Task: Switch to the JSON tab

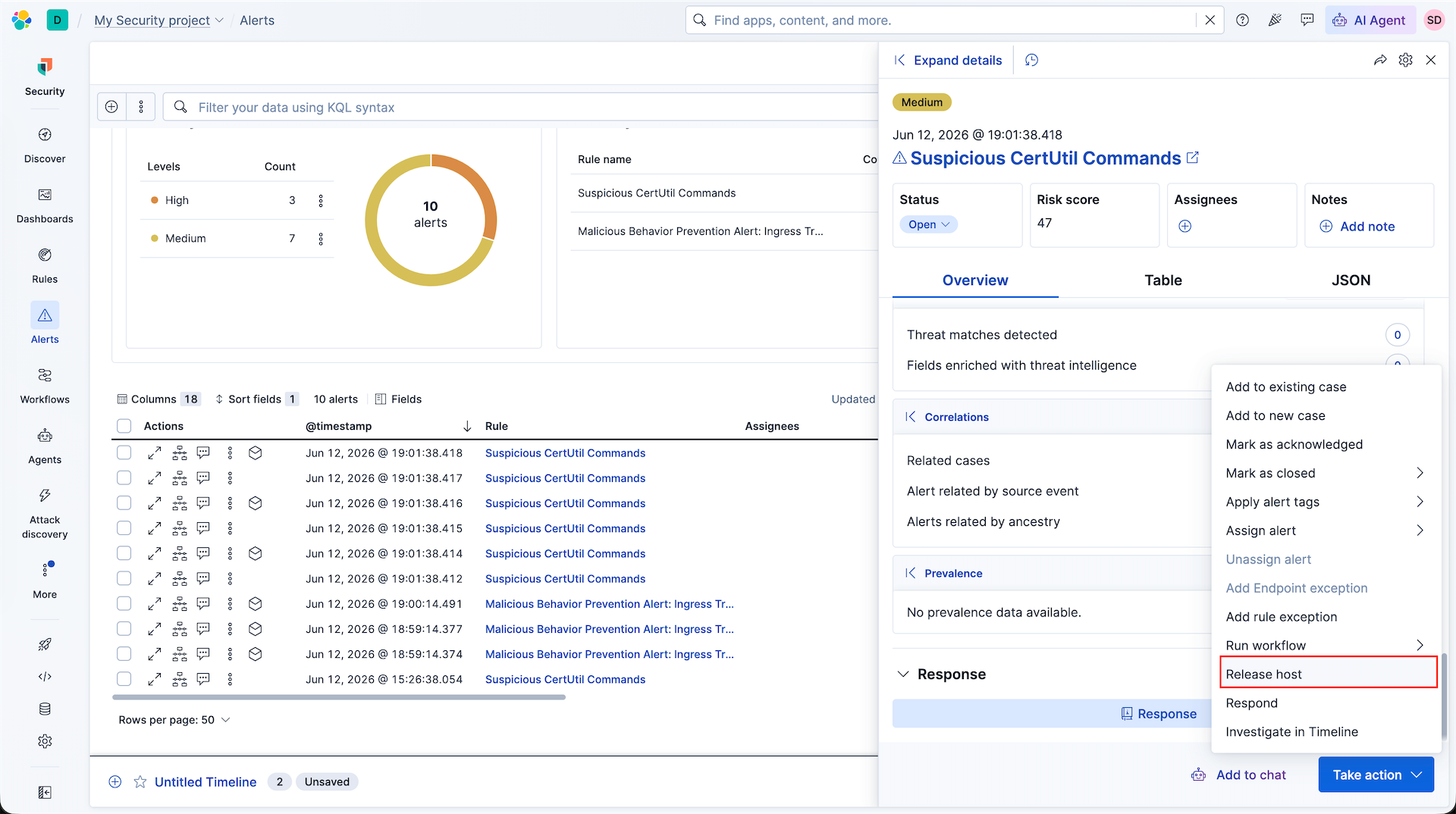Action: click(1351, 280)
